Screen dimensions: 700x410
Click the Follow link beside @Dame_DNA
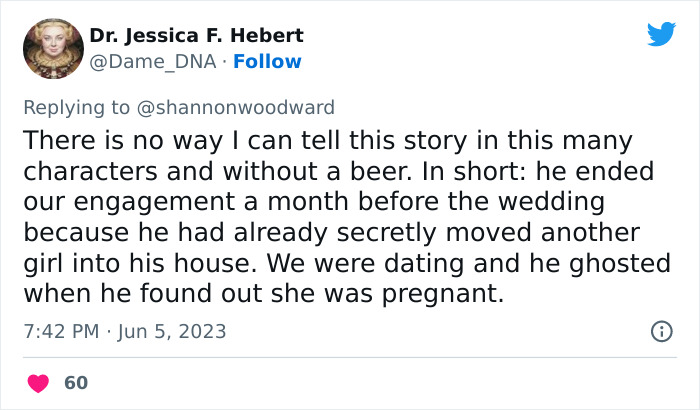click(267, 62)
